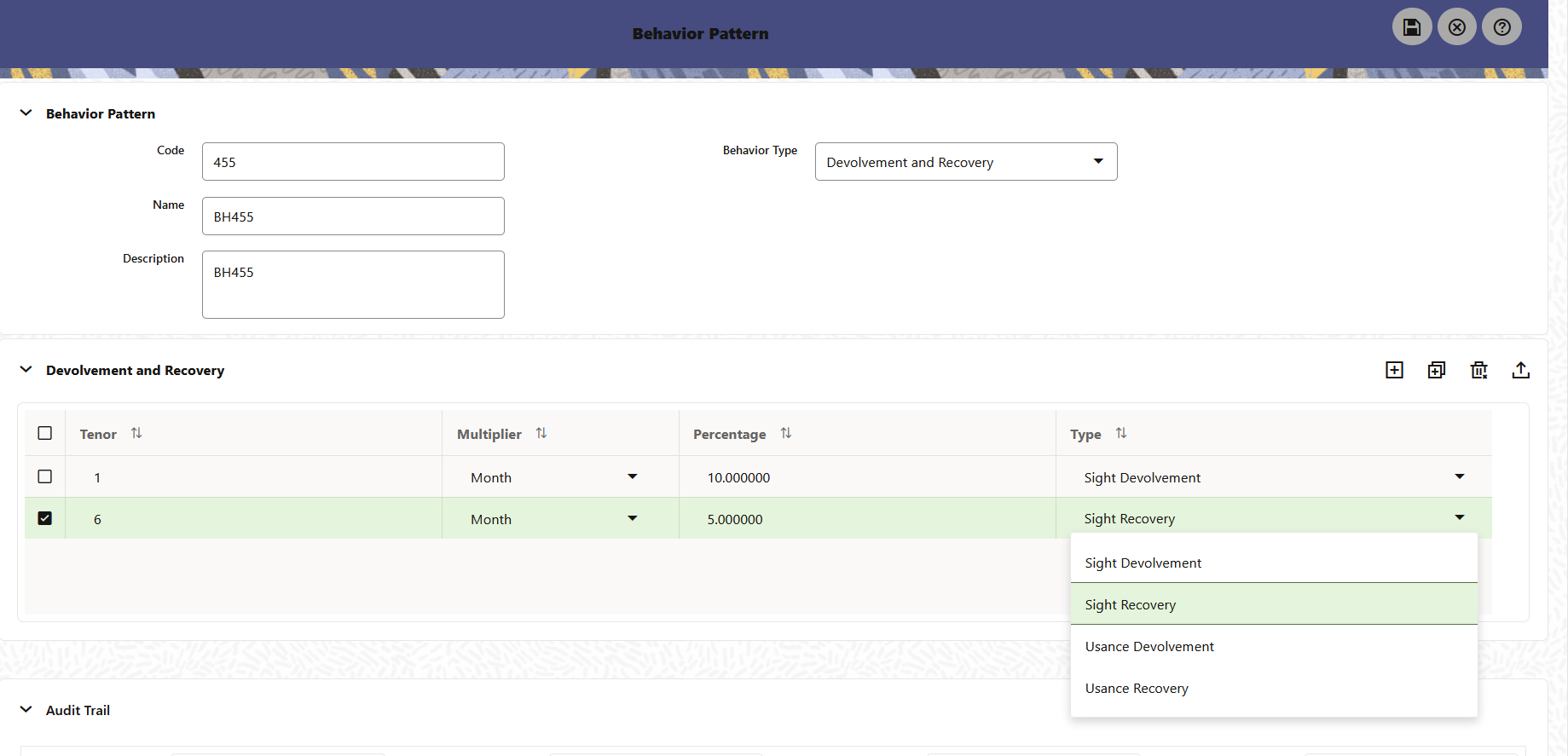Check the row with Tenor 1
This screenshot has width=1568, height=756.
pos(45,476)
